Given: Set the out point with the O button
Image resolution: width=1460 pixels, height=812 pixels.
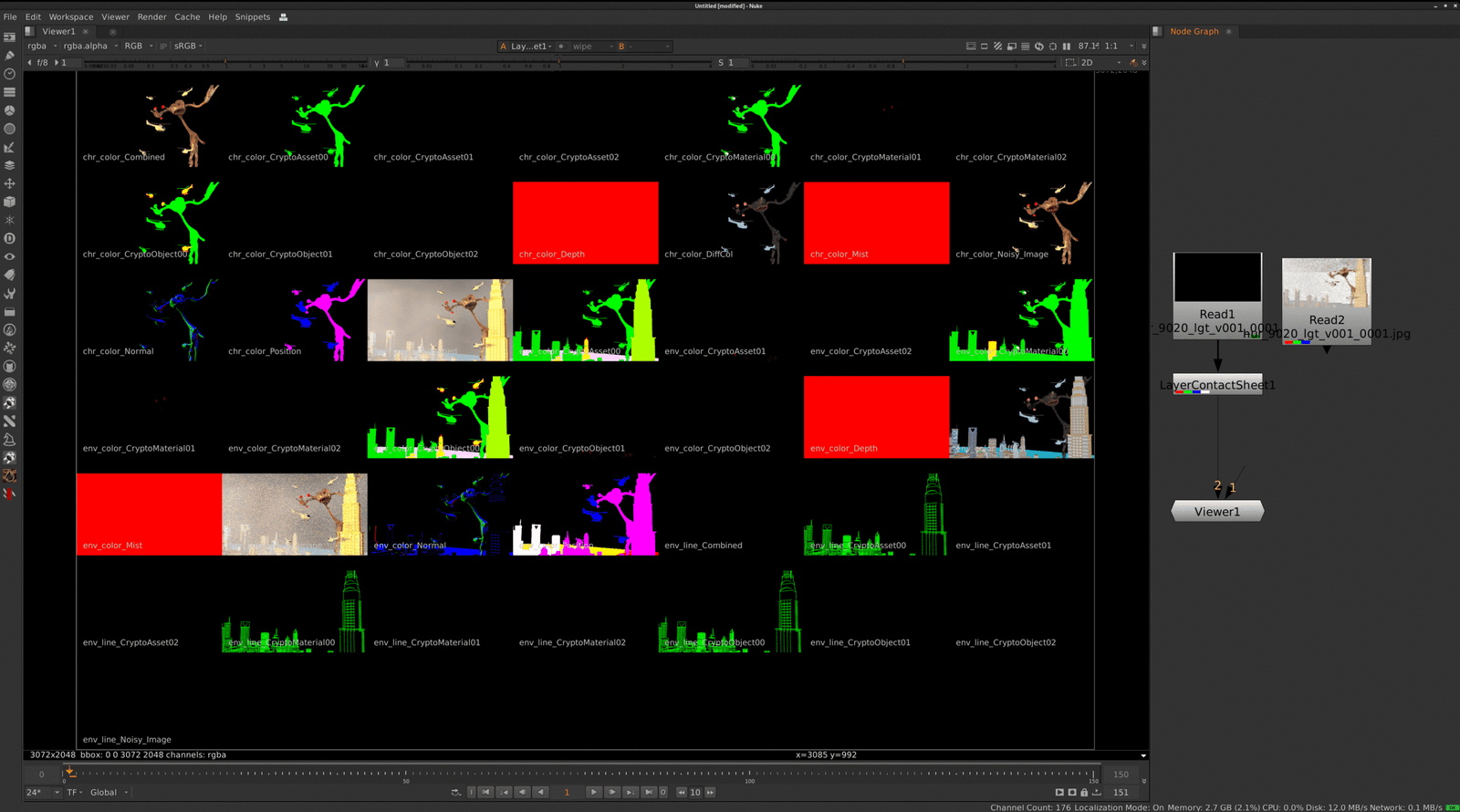Looking at the screenshot, I should (x=663, y=792).
